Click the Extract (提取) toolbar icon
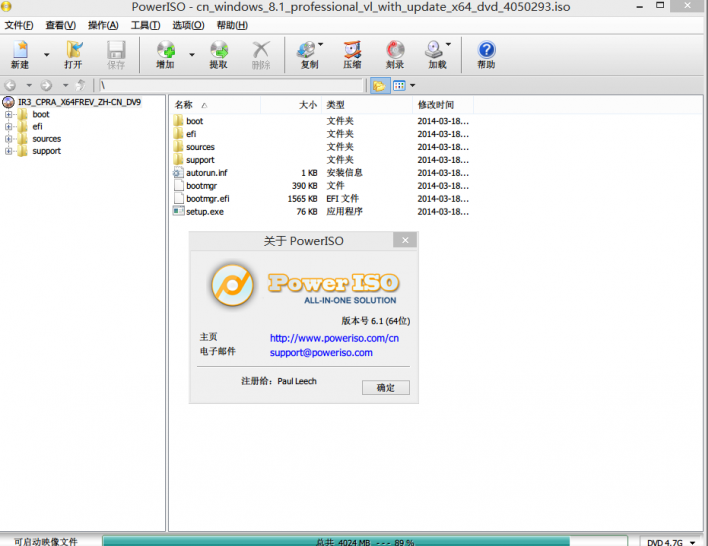The height and width of the screenshot is (546, 708). tap(219, 55)
